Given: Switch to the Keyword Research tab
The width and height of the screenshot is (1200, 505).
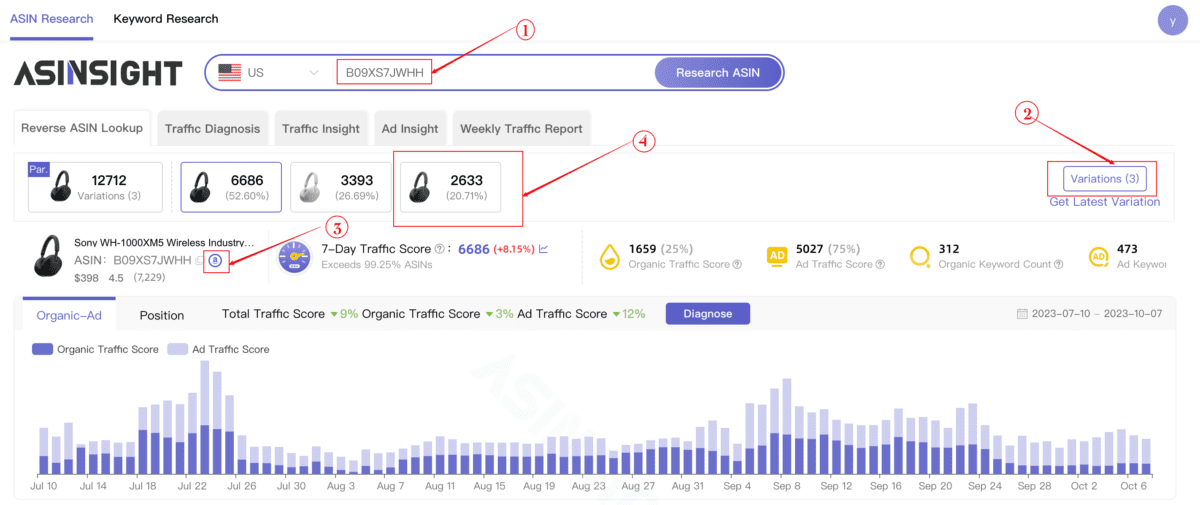Looking at the screenshot, I should point(166,19).
